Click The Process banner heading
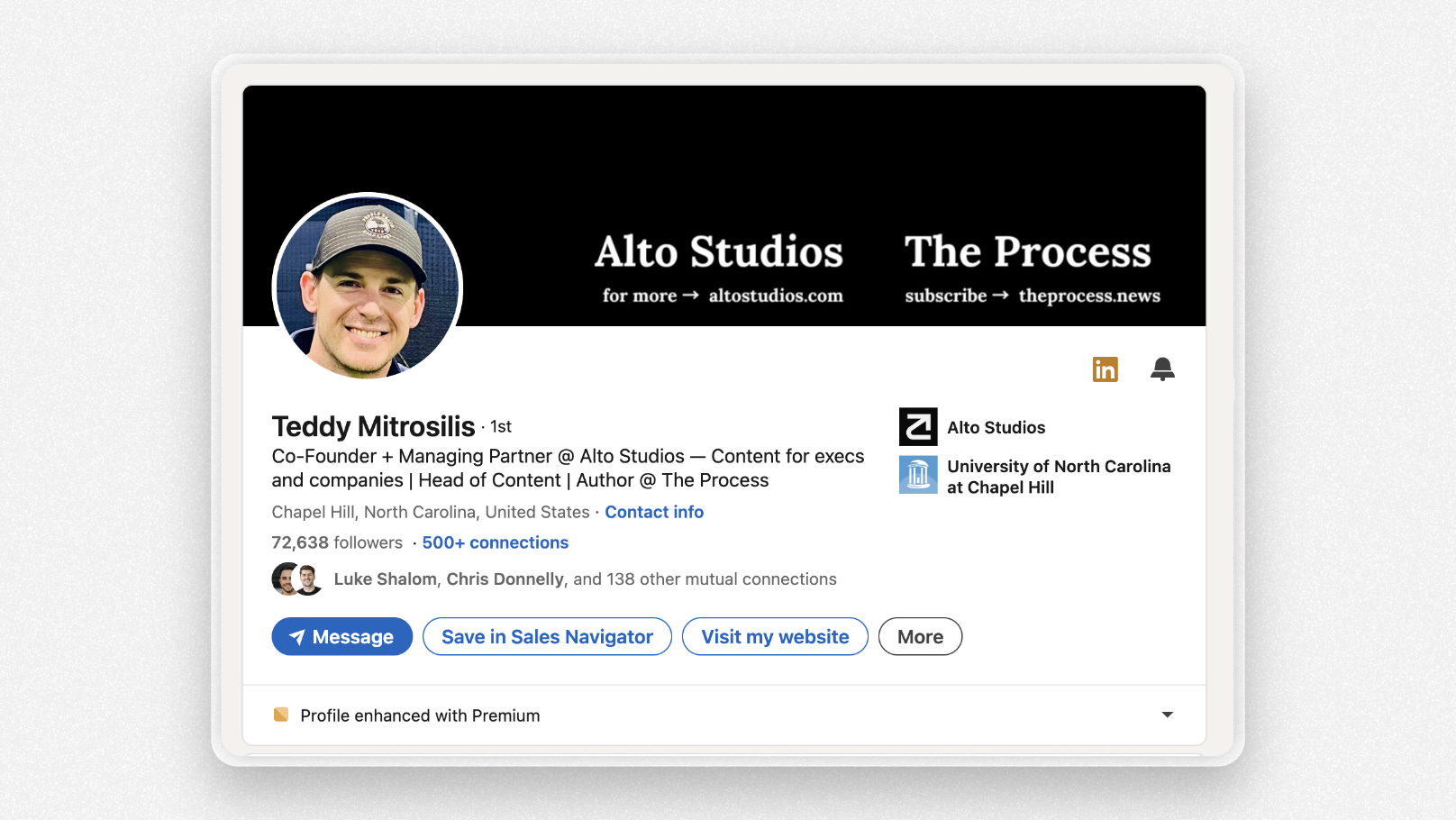Screen dimensions: 1456x820 tap(1028, 251)
